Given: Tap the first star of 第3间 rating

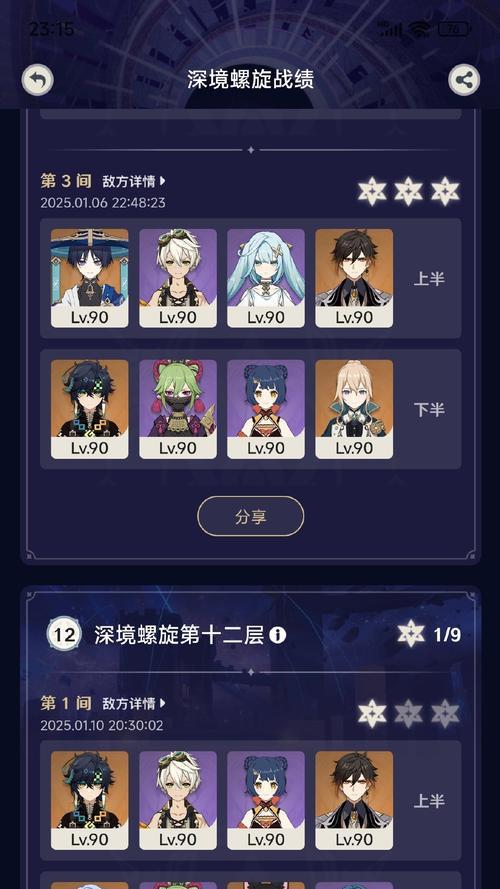Looking at the screenshot, I should pos(372,192).
